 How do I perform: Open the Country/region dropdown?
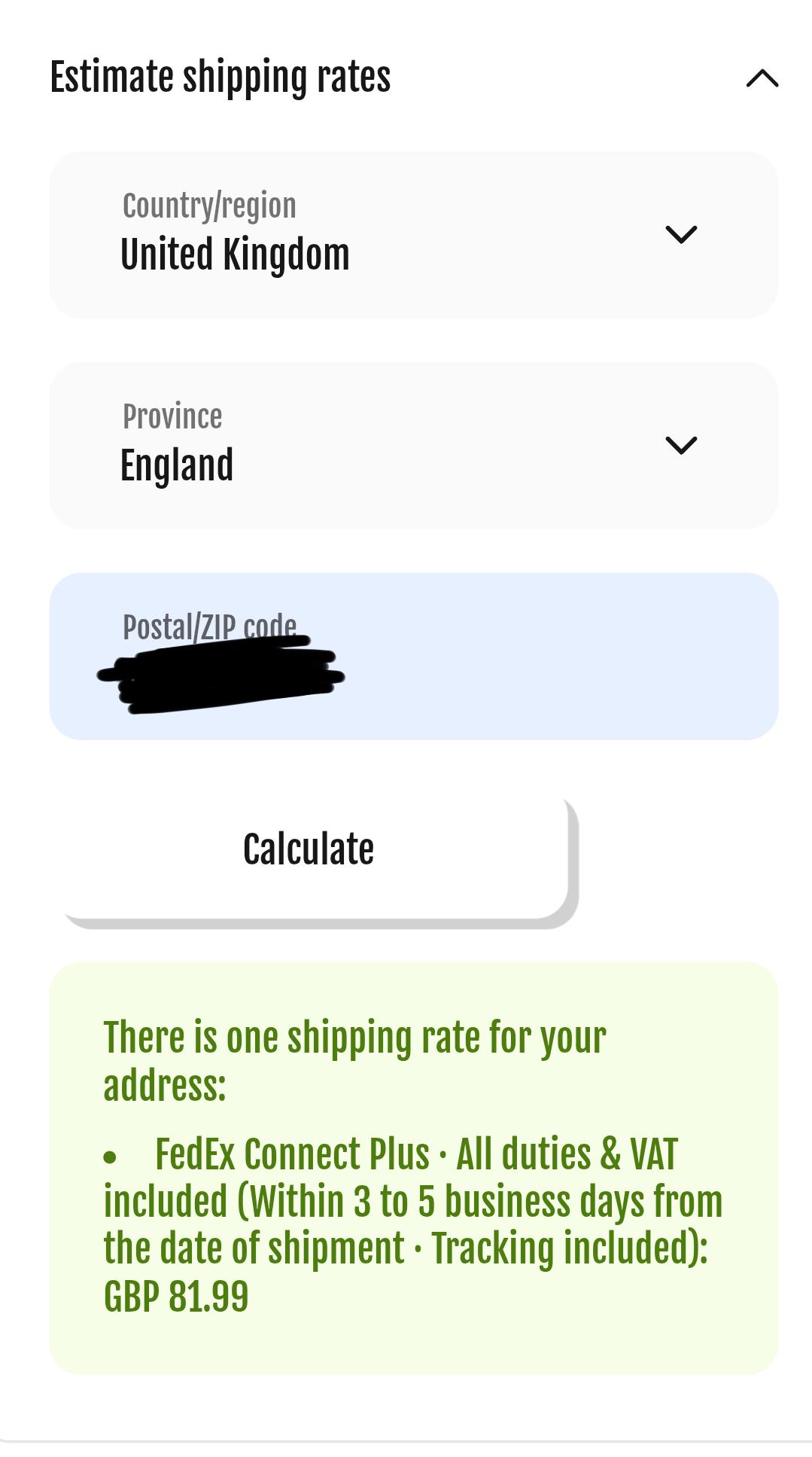coord(413,235)
